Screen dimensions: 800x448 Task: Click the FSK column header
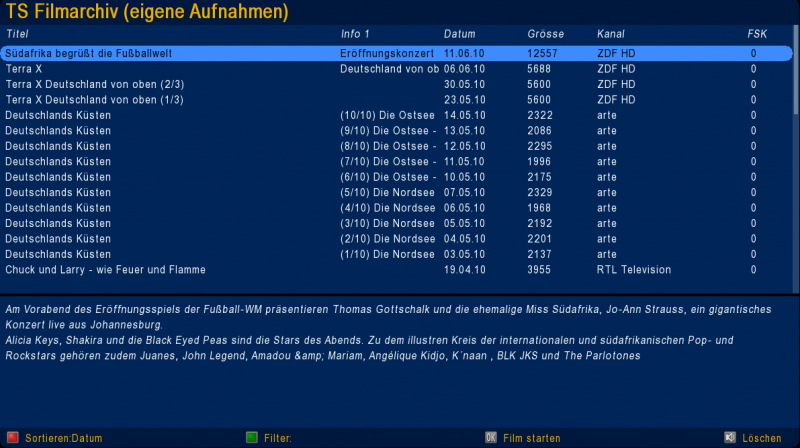(x=757, y=34)
